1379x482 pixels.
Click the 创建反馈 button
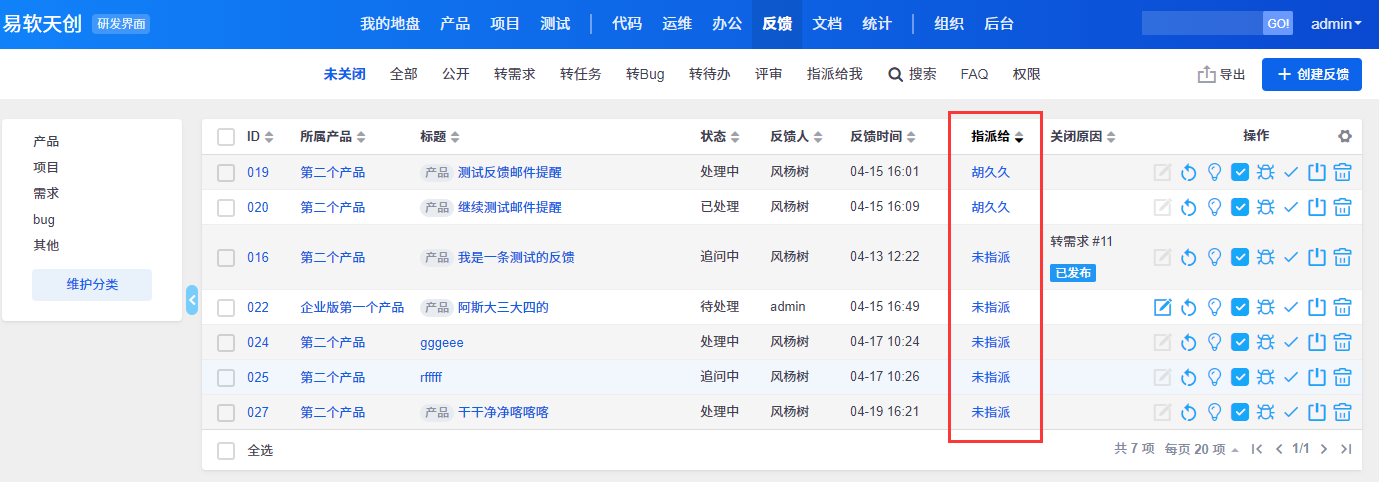point(1311,74)
